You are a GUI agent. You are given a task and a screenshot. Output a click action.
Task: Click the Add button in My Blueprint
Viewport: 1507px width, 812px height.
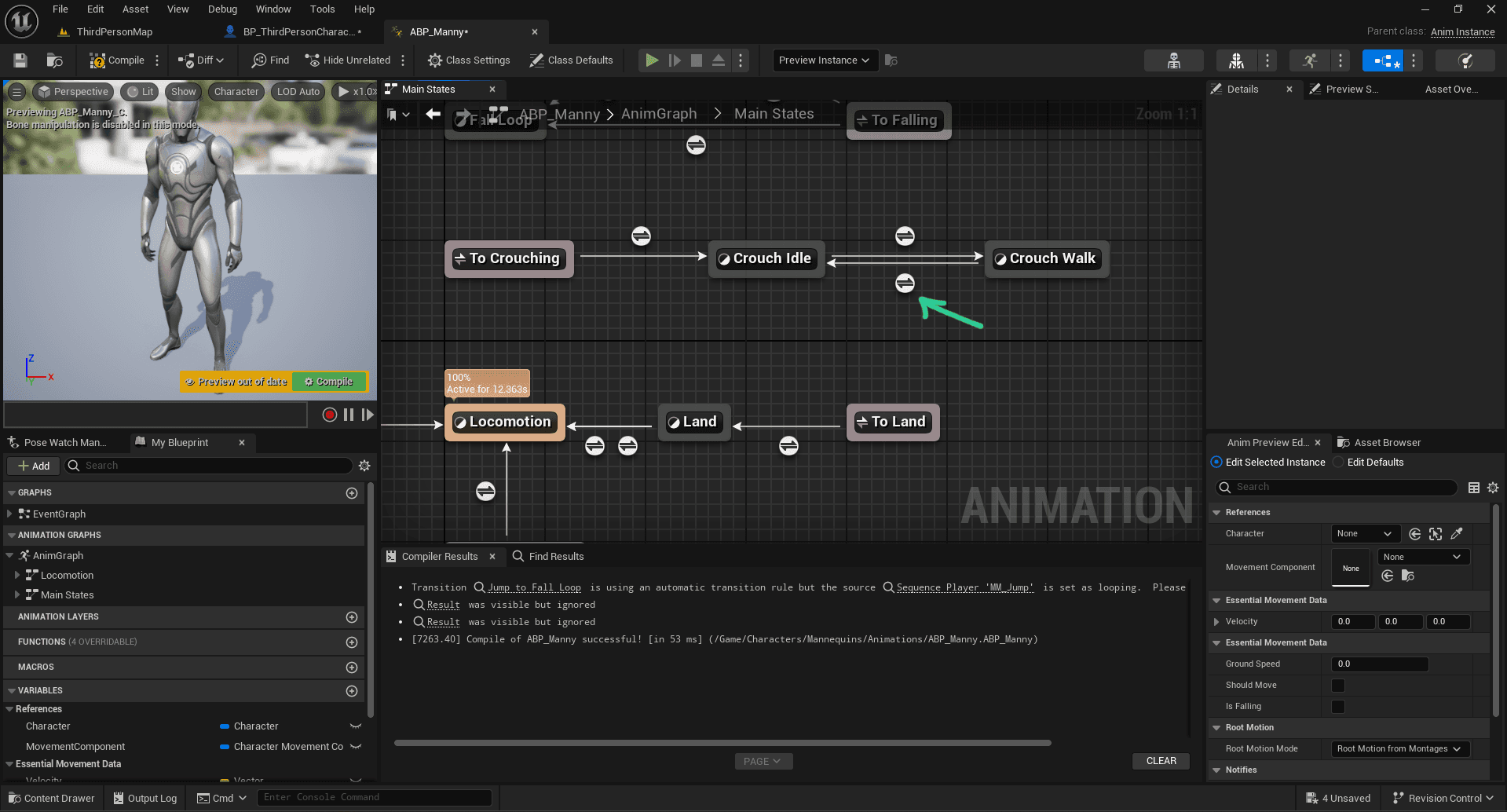[x=34, y=466]
